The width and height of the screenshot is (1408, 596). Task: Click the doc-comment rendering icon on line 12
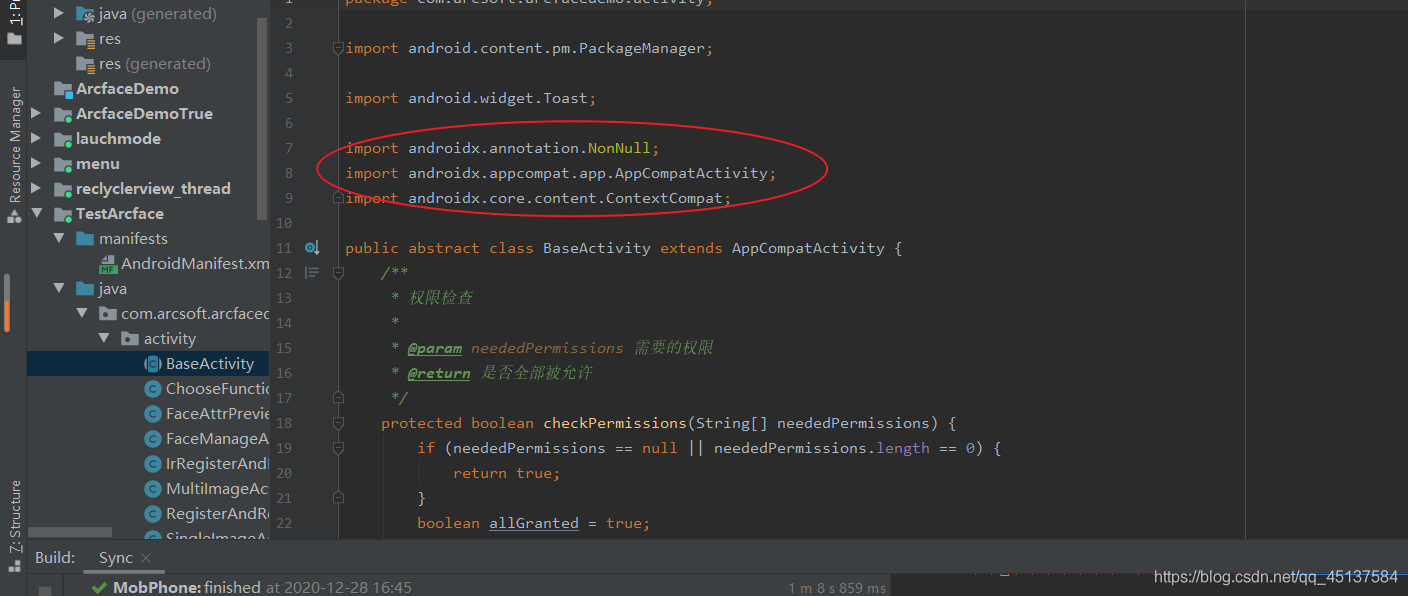pos(312,273)
